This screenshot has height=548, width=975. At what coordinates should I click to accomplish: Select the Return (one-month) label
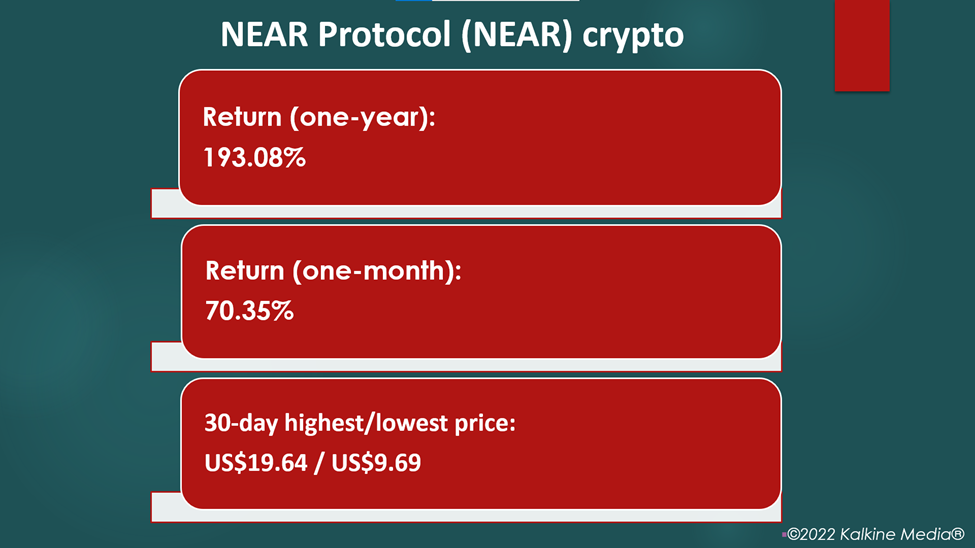coord(333,271)
